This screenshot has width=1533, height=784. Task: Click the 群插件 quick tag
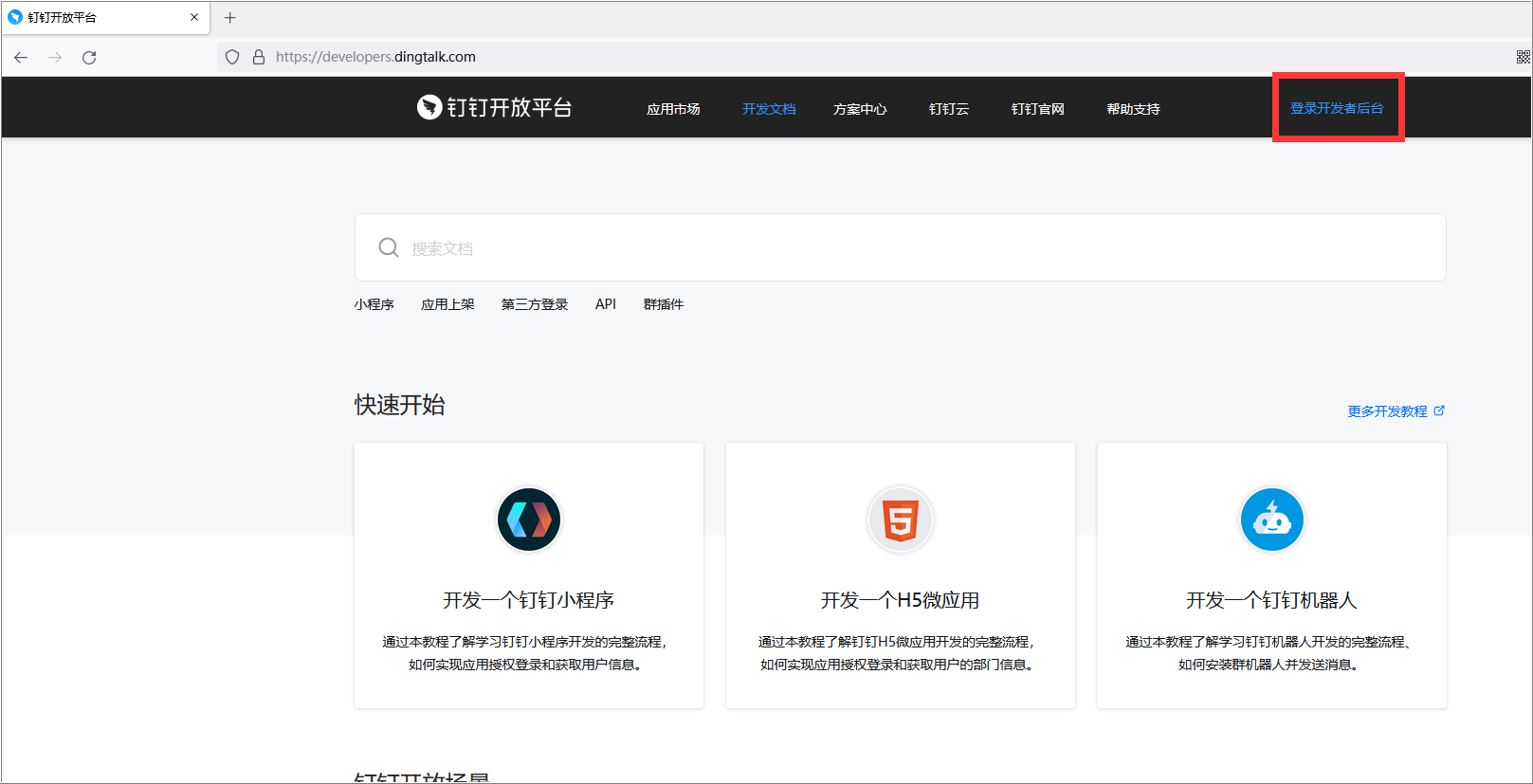[x=663, y=304]
